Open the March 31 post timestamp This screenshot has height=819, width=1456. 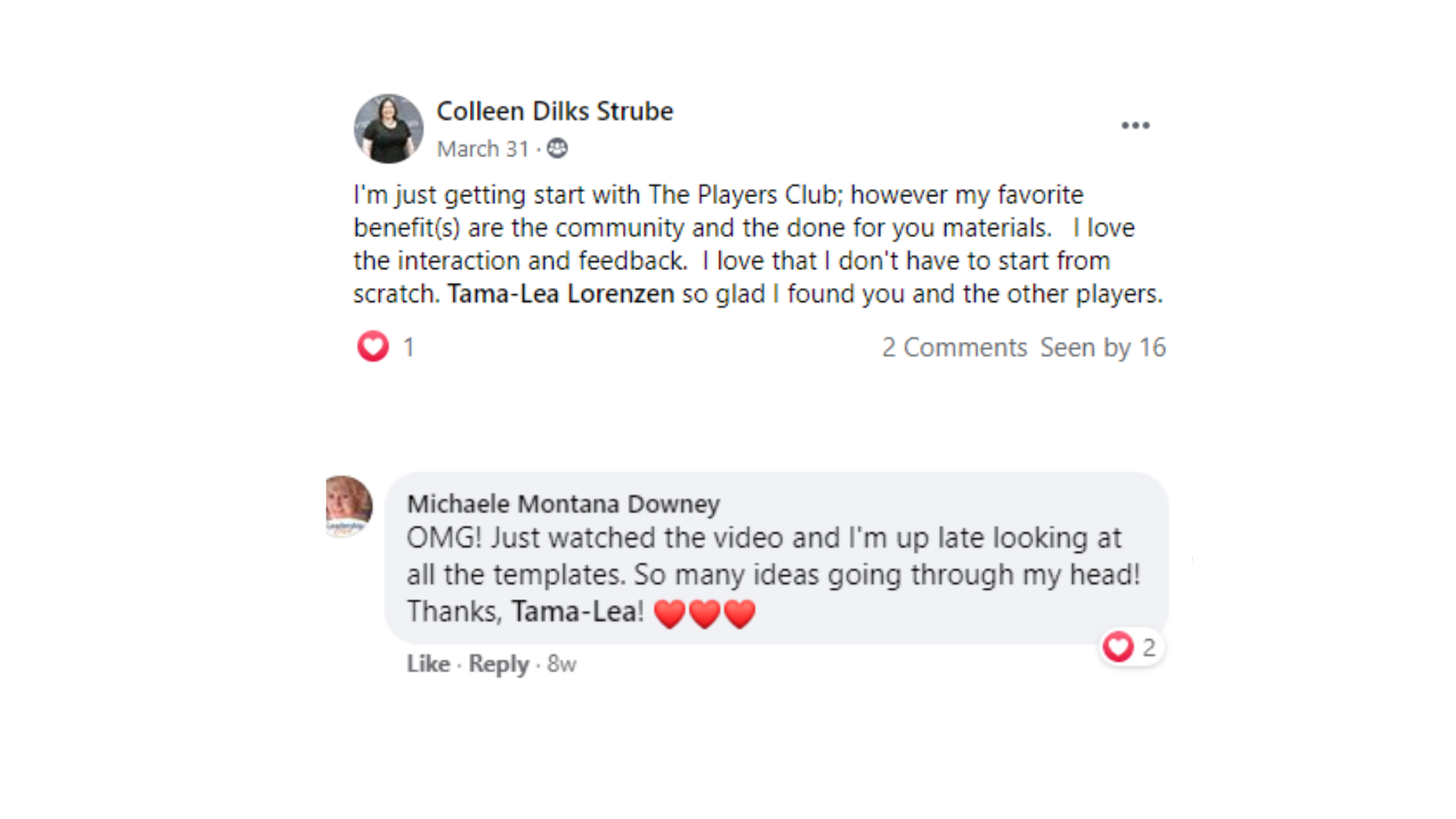[482, 149]
